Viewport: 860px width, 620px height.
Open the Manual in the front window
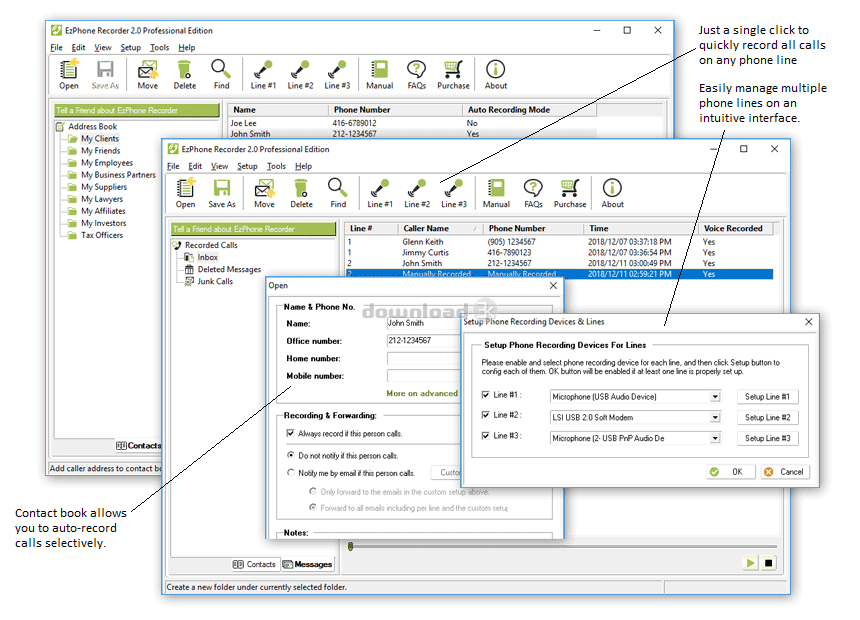click(496, 193)
